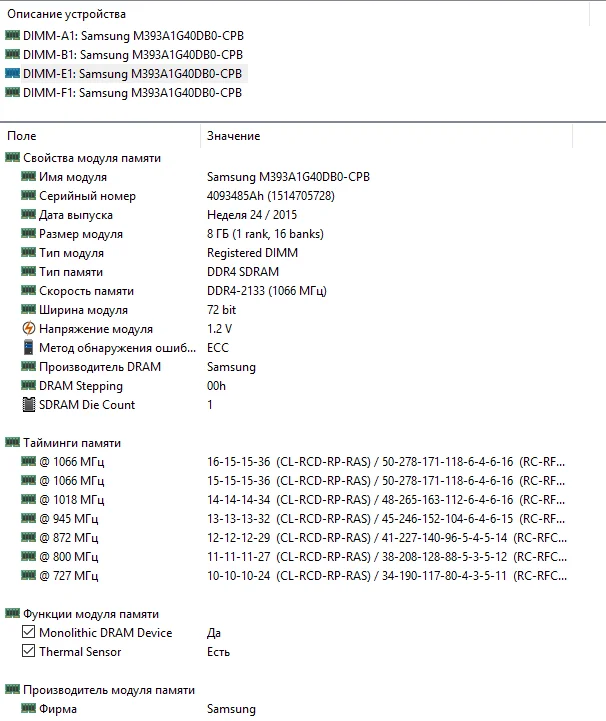Select the value 'Registered DIMM'
Viewport: 606px width, 721px height.
tap(252, 253)
